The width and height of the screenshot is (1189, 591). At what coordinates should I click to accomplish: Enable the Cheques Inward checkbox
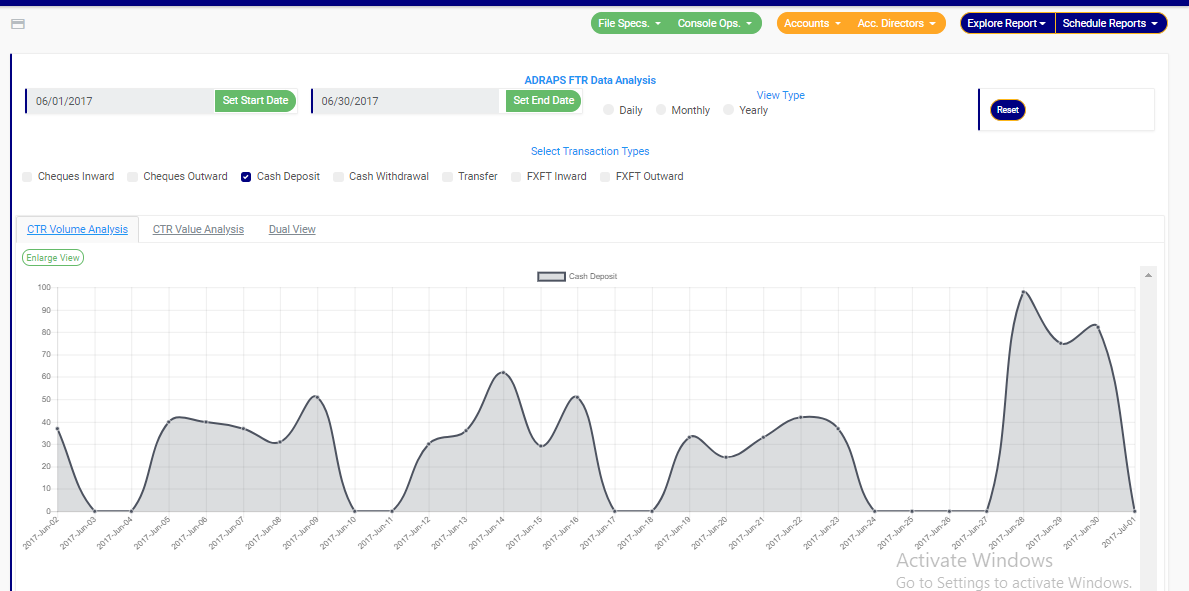click(x=27, y=177)
